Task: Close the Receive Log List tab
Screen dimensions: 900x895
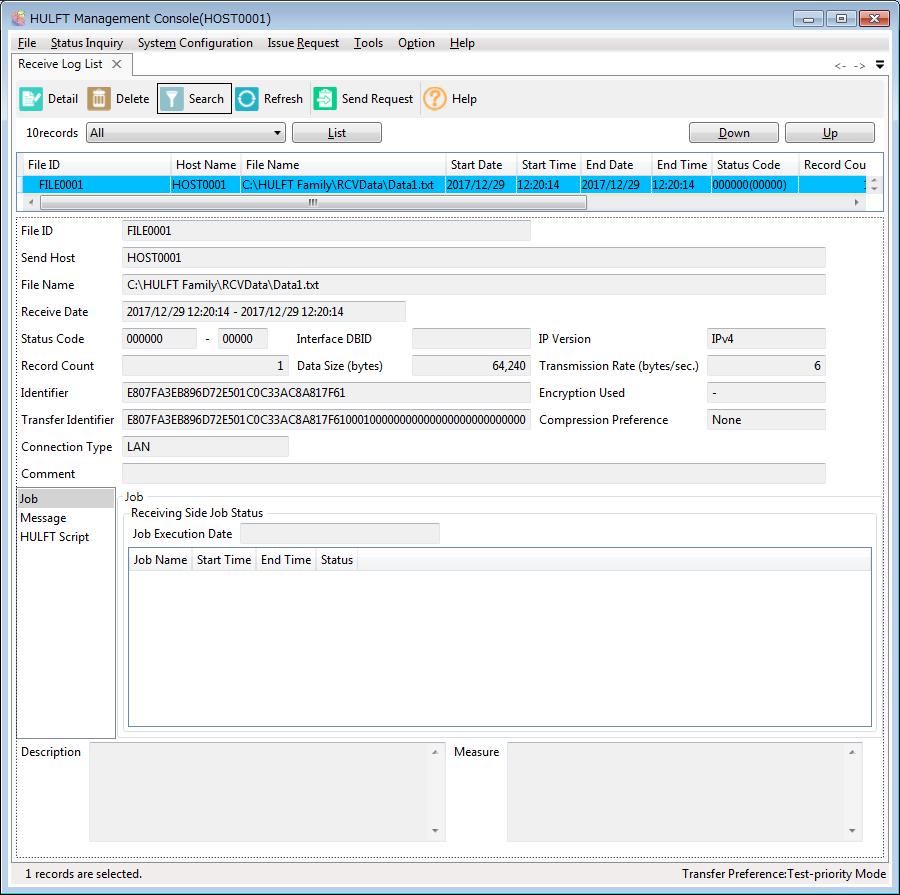Action: tap(117, 64)
